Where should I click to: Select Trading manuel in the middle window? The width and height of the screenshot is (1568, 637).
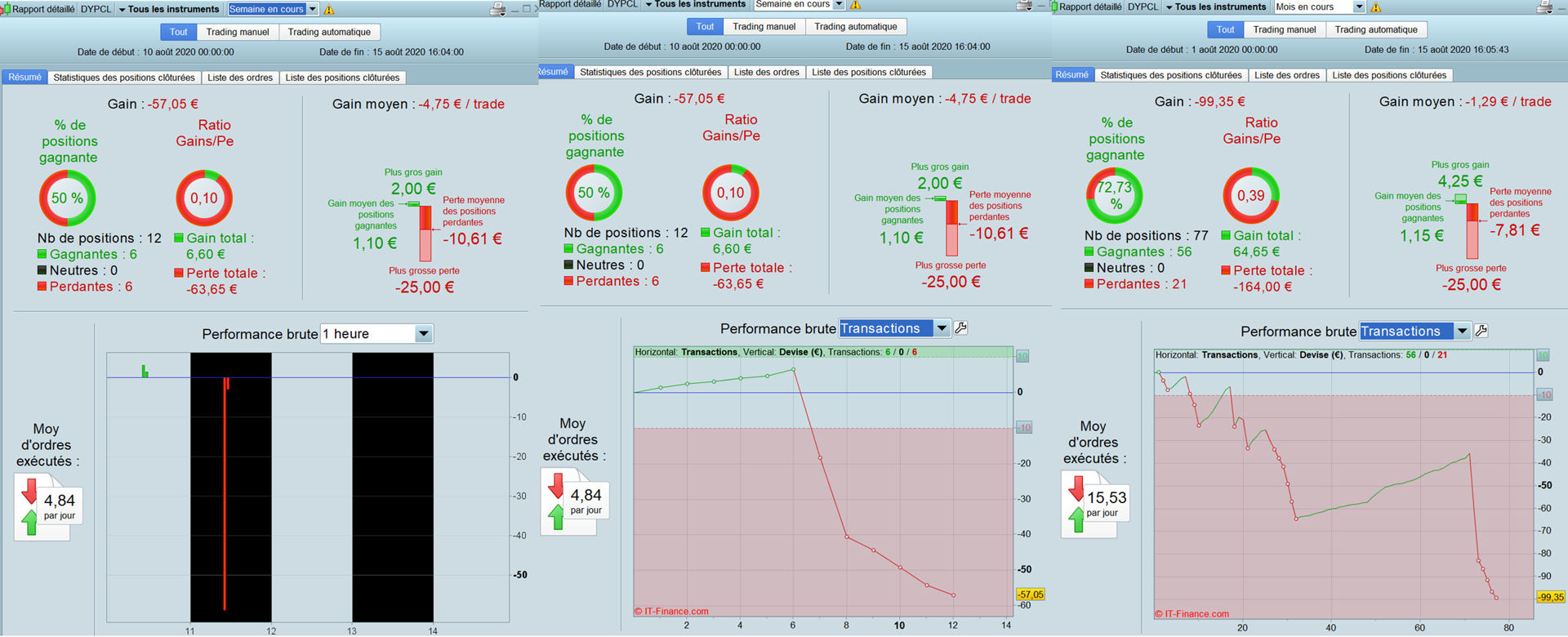(x=764, y=26)
